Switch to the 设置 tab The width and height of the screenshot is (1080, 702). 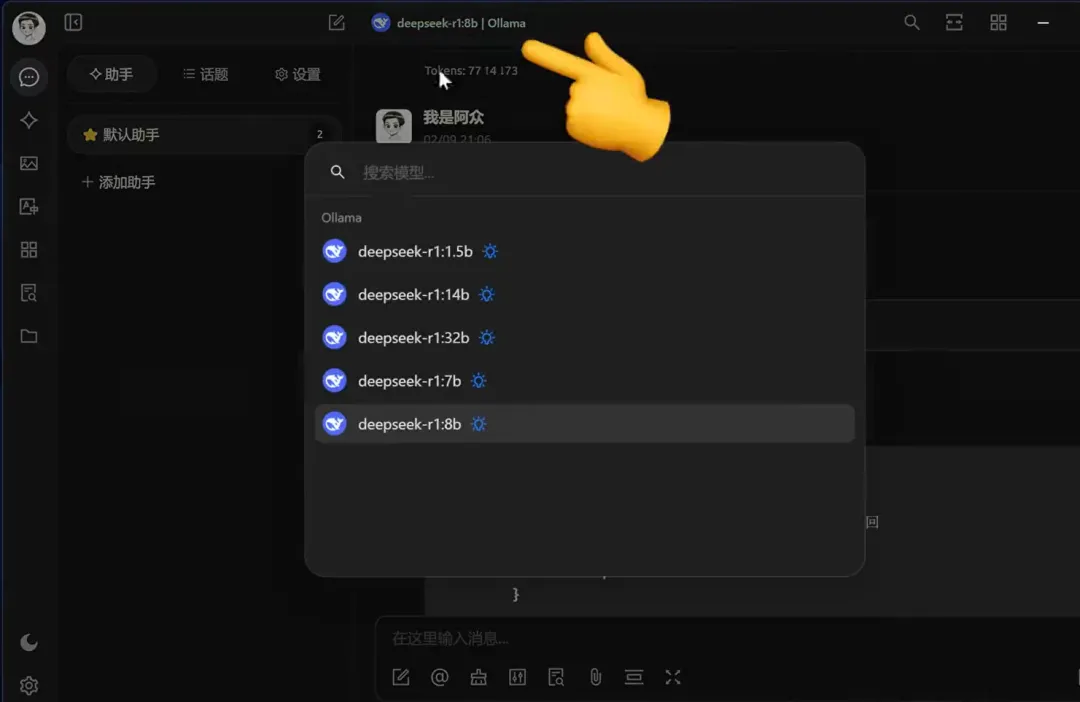pos(298,74)
